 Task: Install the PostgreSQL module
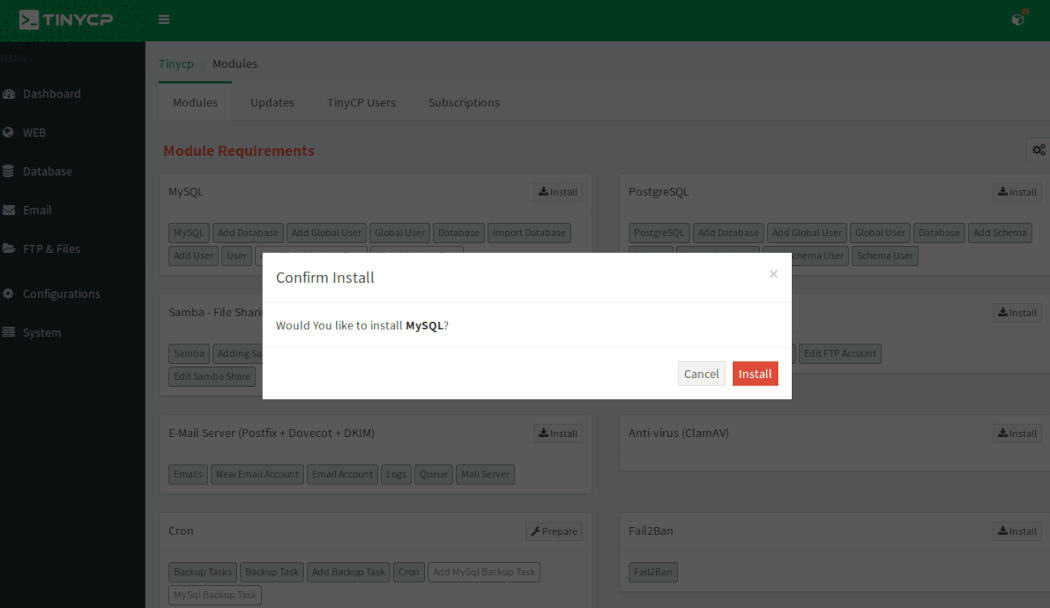click(1017, 192)
